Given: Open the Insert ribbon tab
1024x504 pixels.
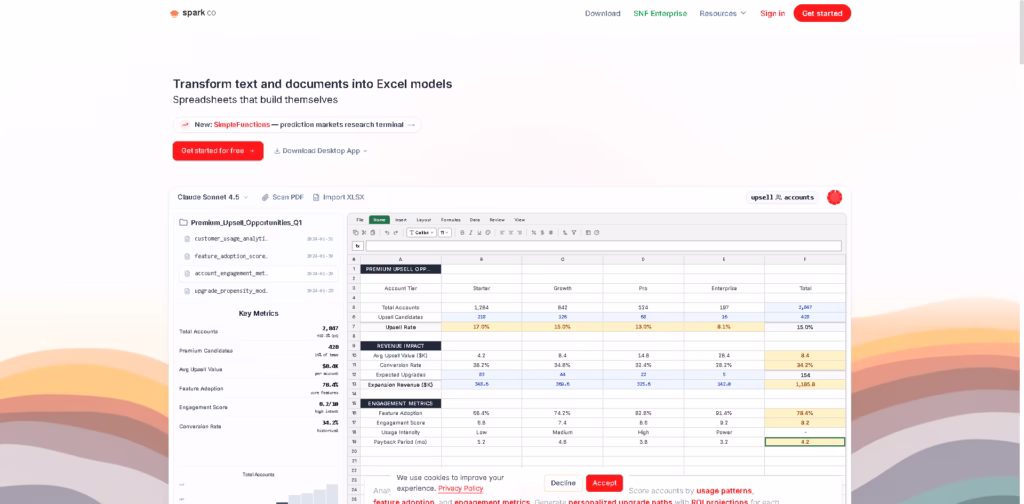Looking at the screenshot, I should (401, 219).
